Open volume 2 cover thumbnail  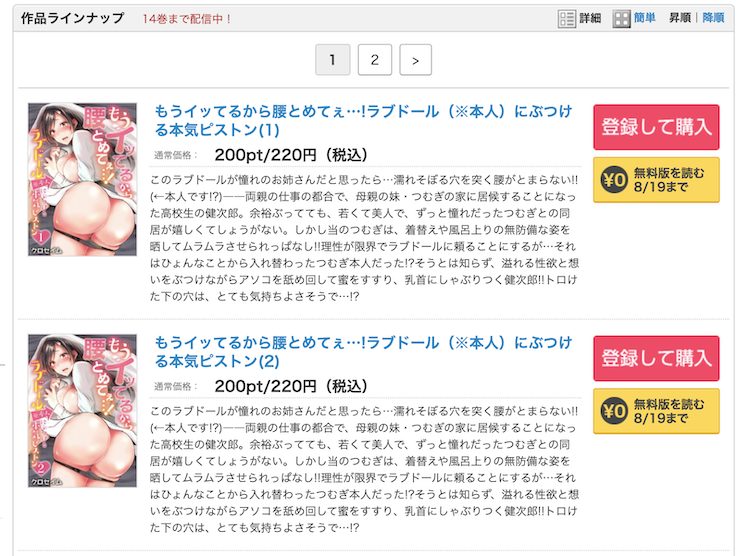click(82, 411)
